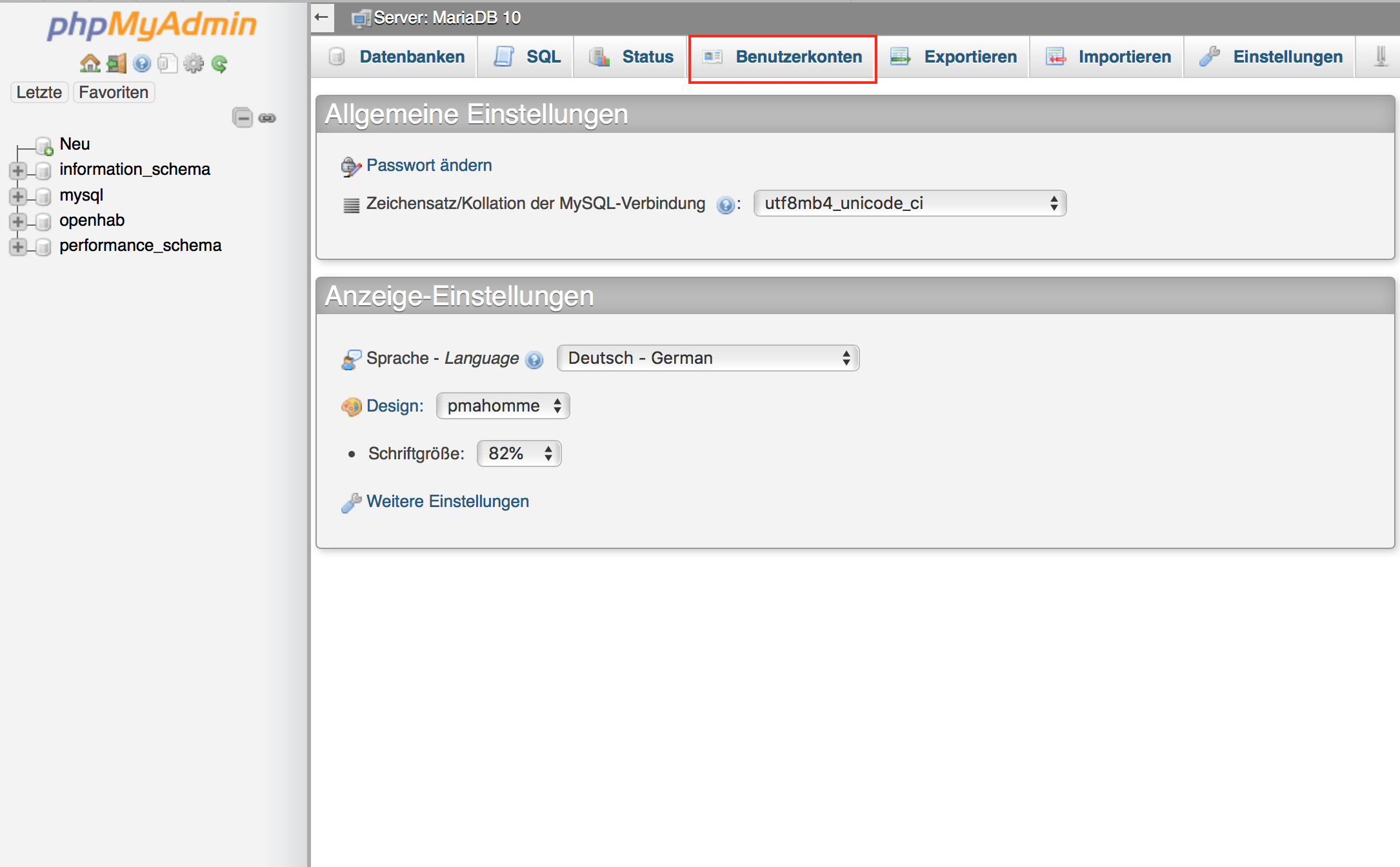Open the Design theme dropdown

[503, 406]
